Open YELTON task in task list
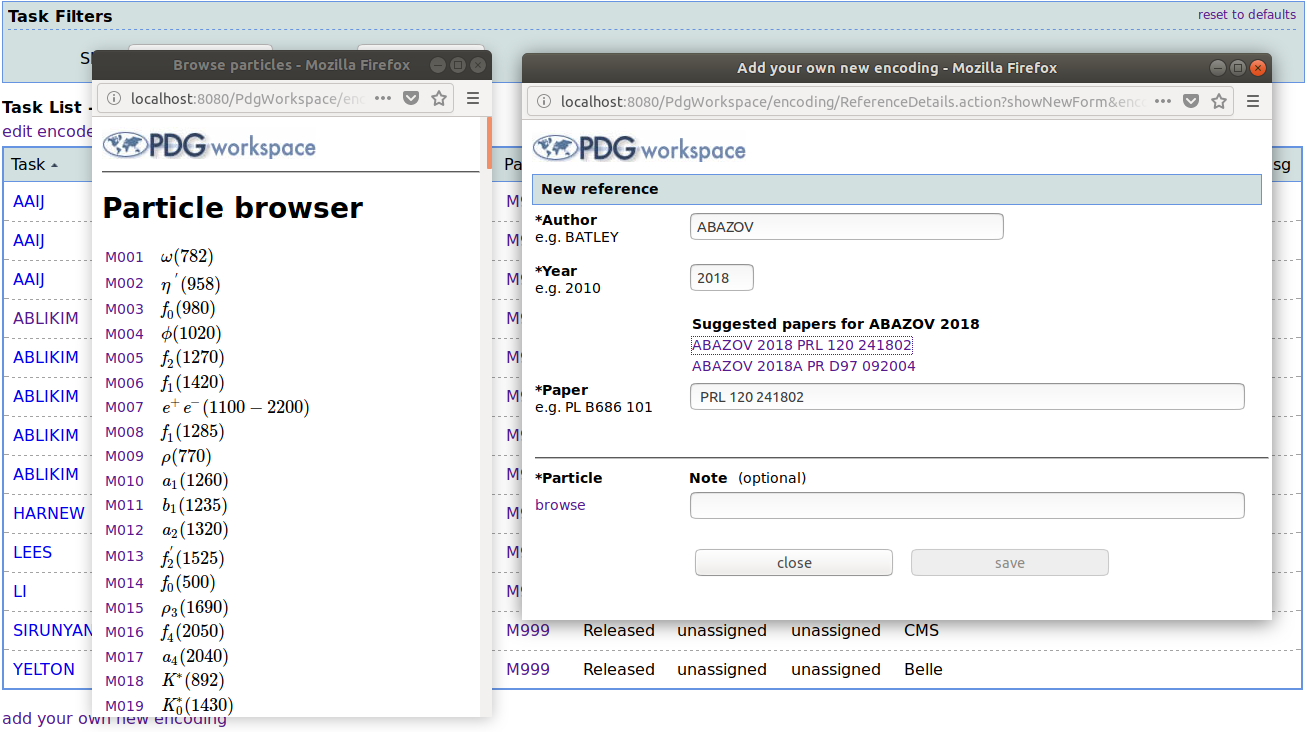This screenshot has width=1306, height=732. 44,669
